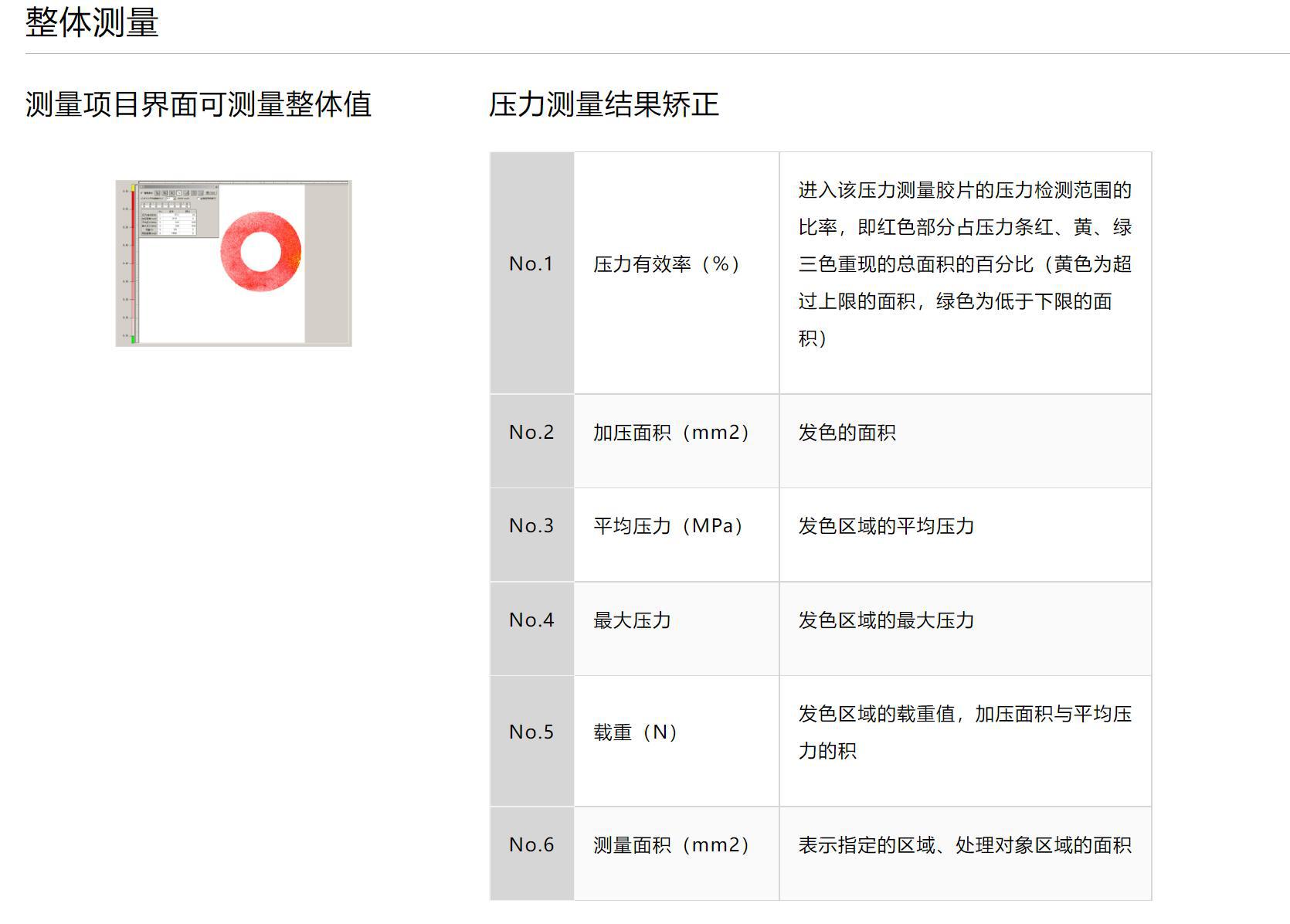
Task: Click the 发色的面积 description cell
Action: click(x=966, y=440)
